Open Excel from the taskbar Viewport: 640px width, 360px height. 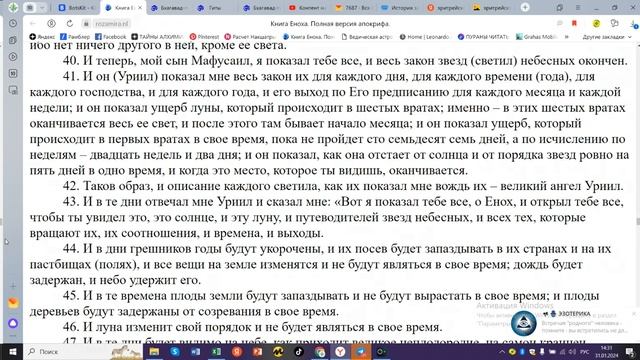coord(216,351)
